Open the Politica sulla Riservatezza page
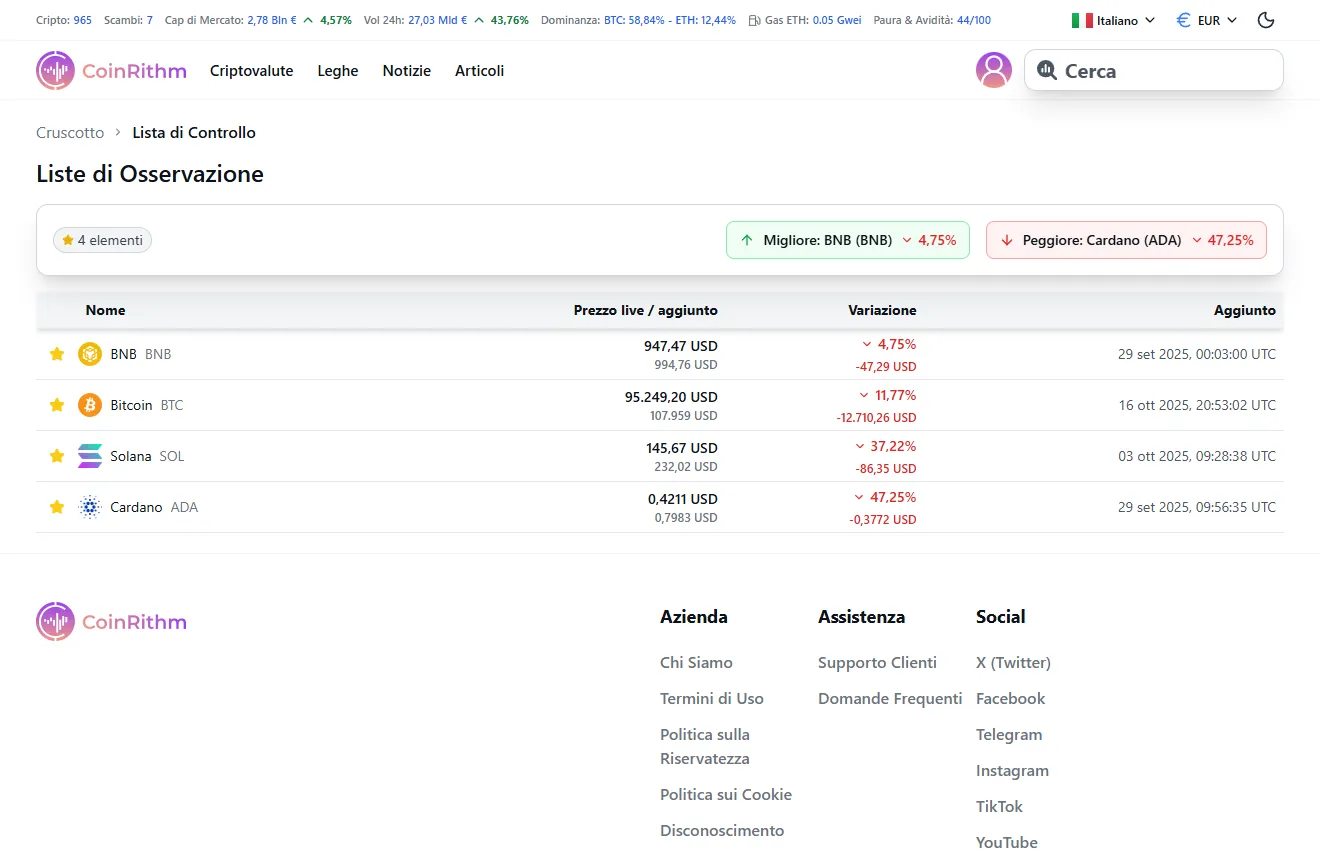 [705, 746]
